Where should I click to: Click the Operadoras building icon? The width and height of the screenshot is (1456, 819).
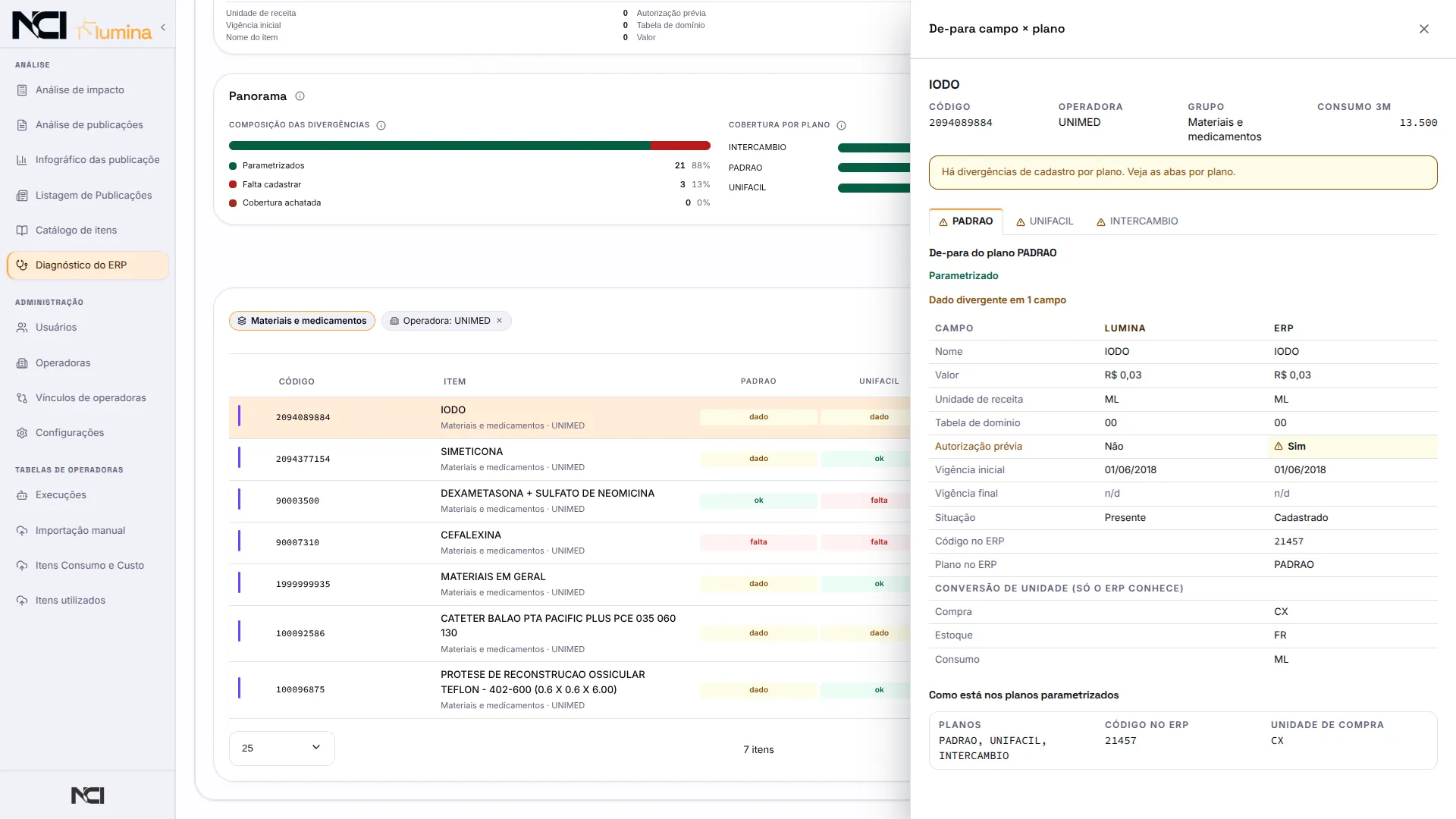[x=22, y=363]
